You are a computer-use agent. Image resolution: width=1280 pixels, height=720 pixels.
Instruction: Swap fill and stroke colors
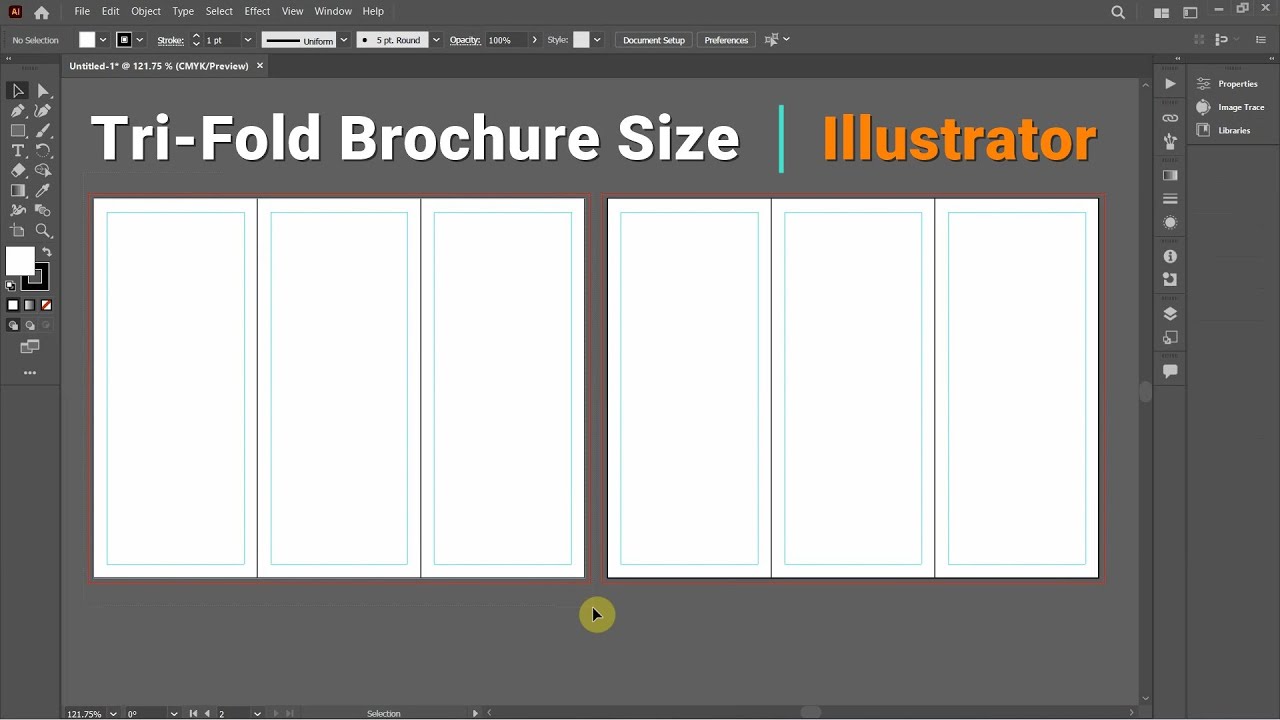pyautogui.click(x=47, y=253)
